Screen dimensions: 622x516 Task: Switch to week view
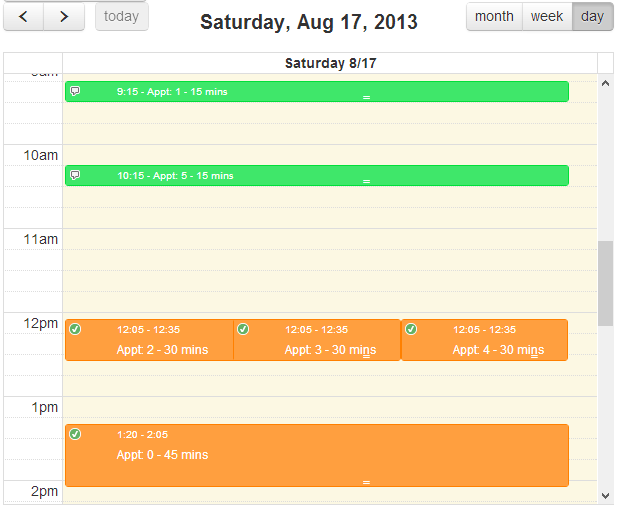[547, 17]
